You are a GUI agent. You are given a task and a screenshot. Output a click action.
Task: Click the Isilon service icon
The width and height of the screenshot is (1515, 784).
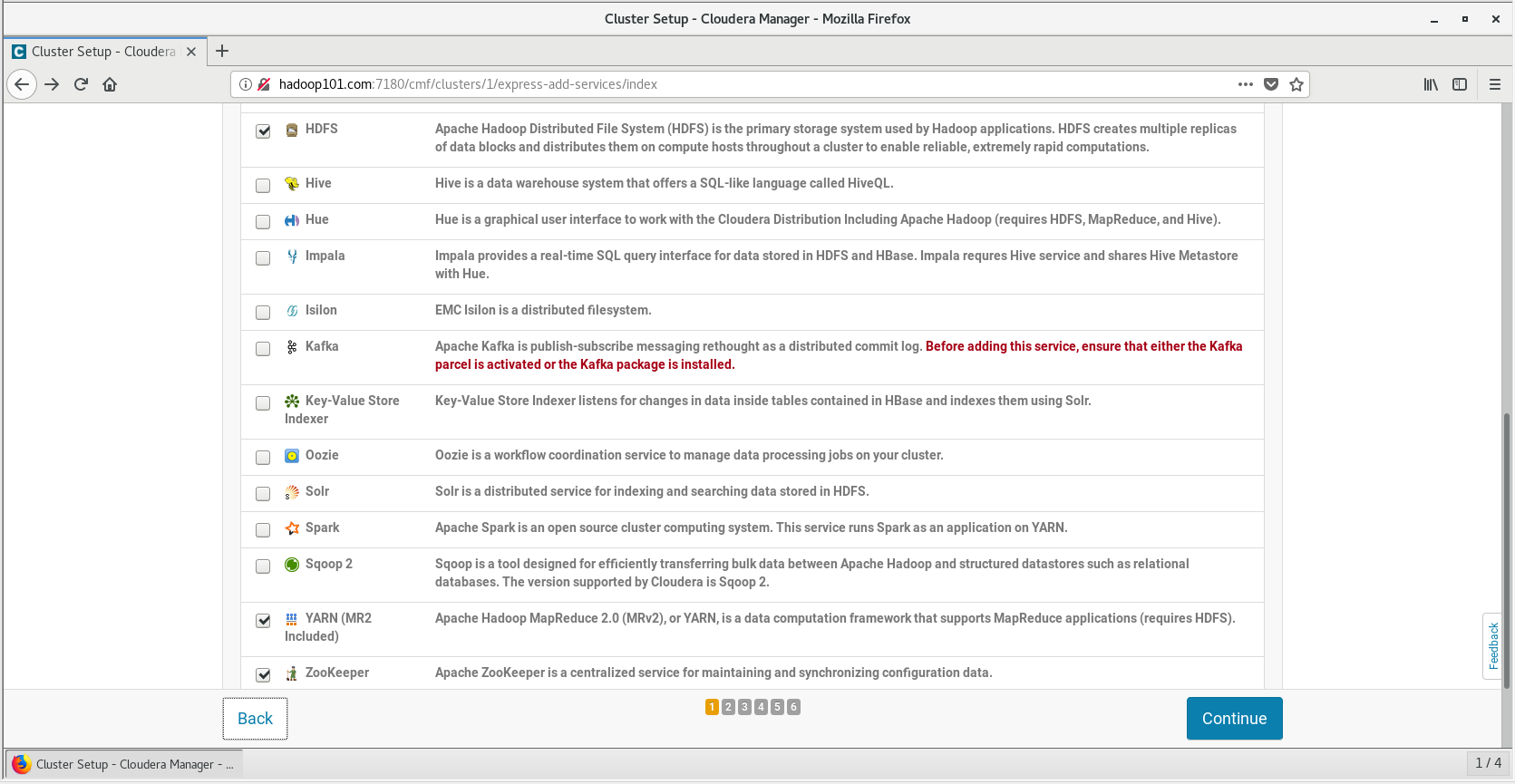pos(292,311)
